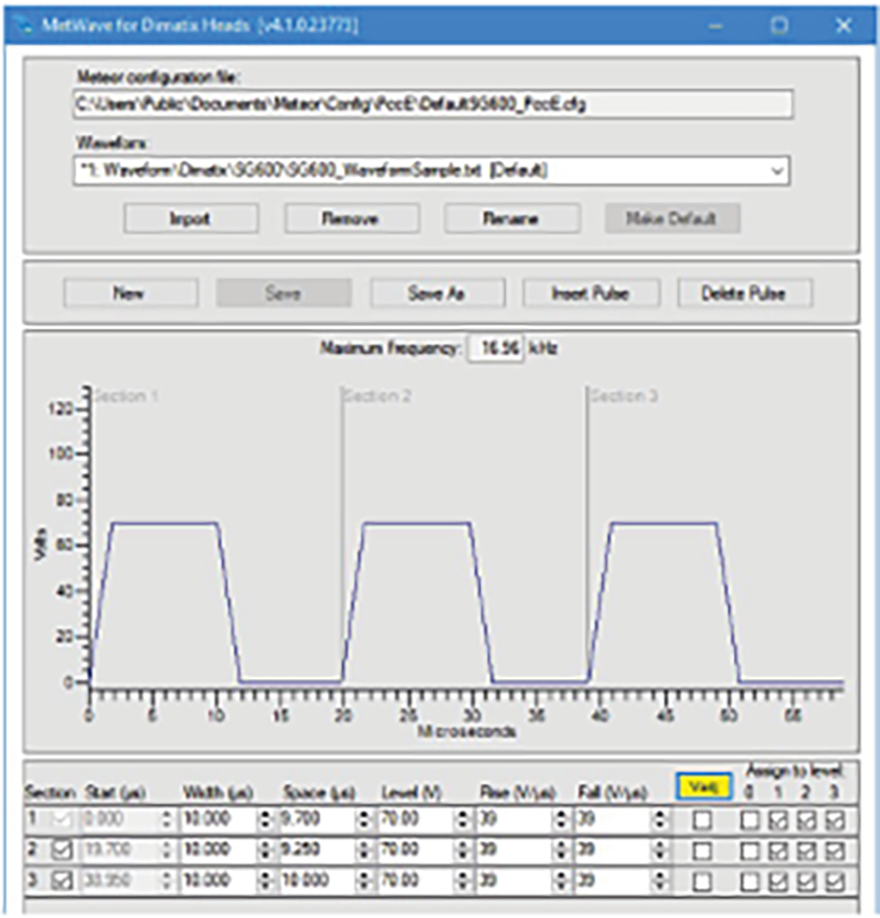Create a new waveform with New button
The width and height of the screenshot is (880, 918).
click(131, 293)
